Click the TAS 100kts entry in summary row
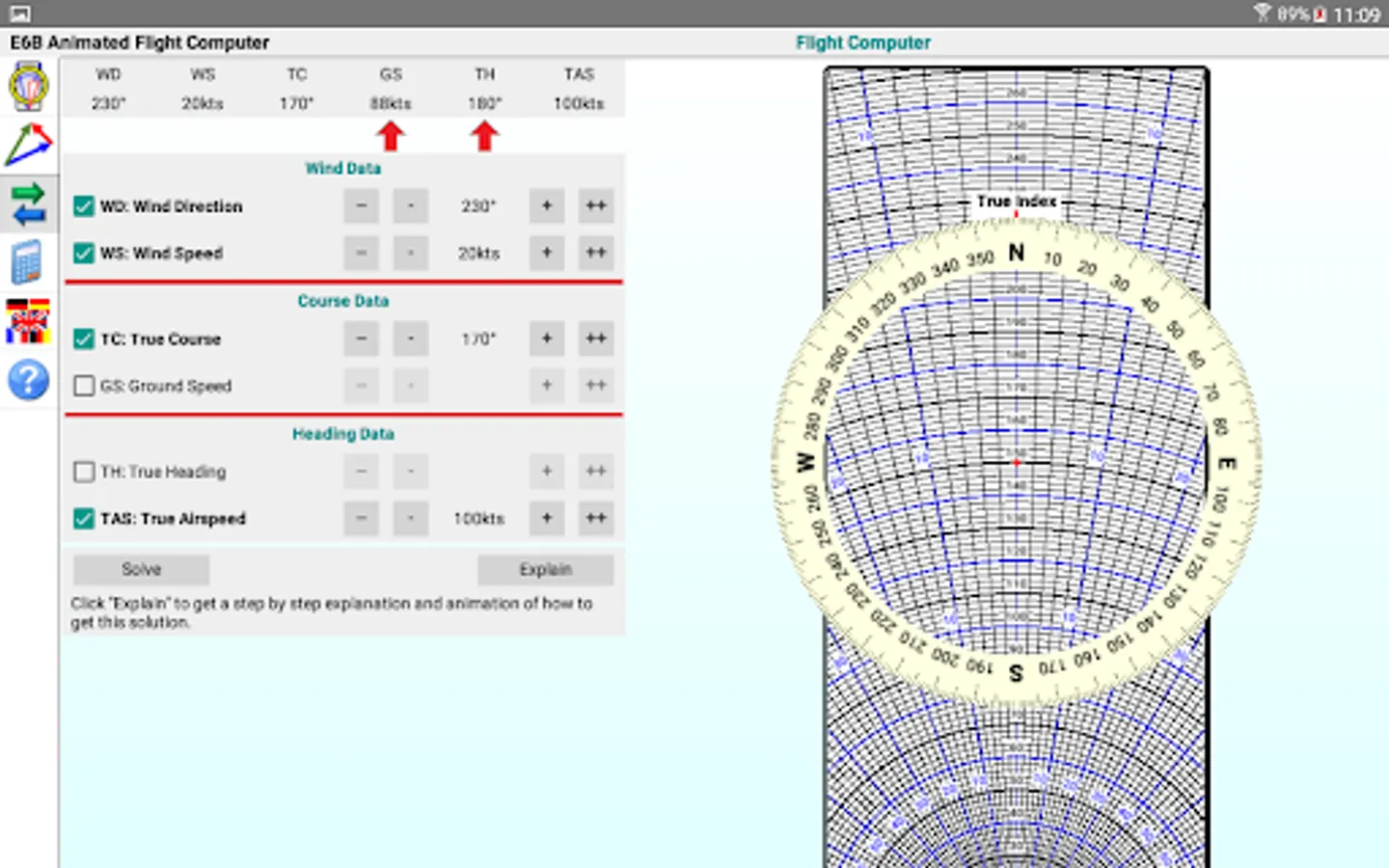Viewport: 1389px width, 868px height. (x=579, y=103)
